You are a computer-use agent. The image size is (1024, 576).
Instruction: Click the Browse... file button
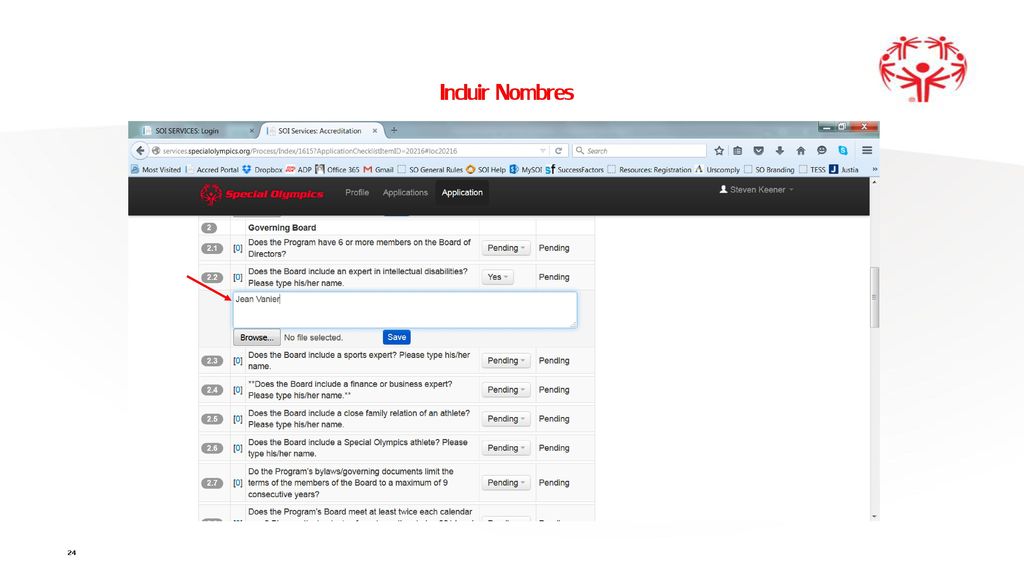[257, 338]
